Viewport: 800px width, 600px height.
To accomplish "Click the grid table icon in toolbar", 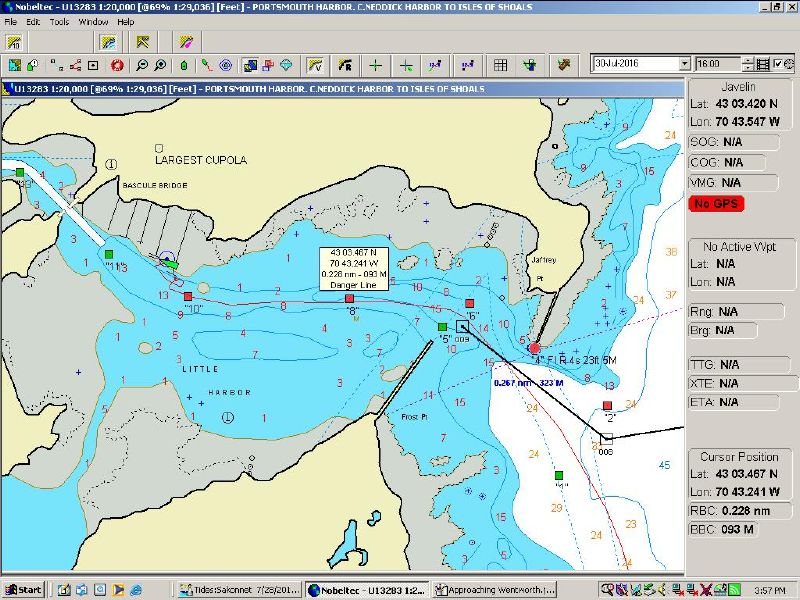I will (x=500, y=65).
